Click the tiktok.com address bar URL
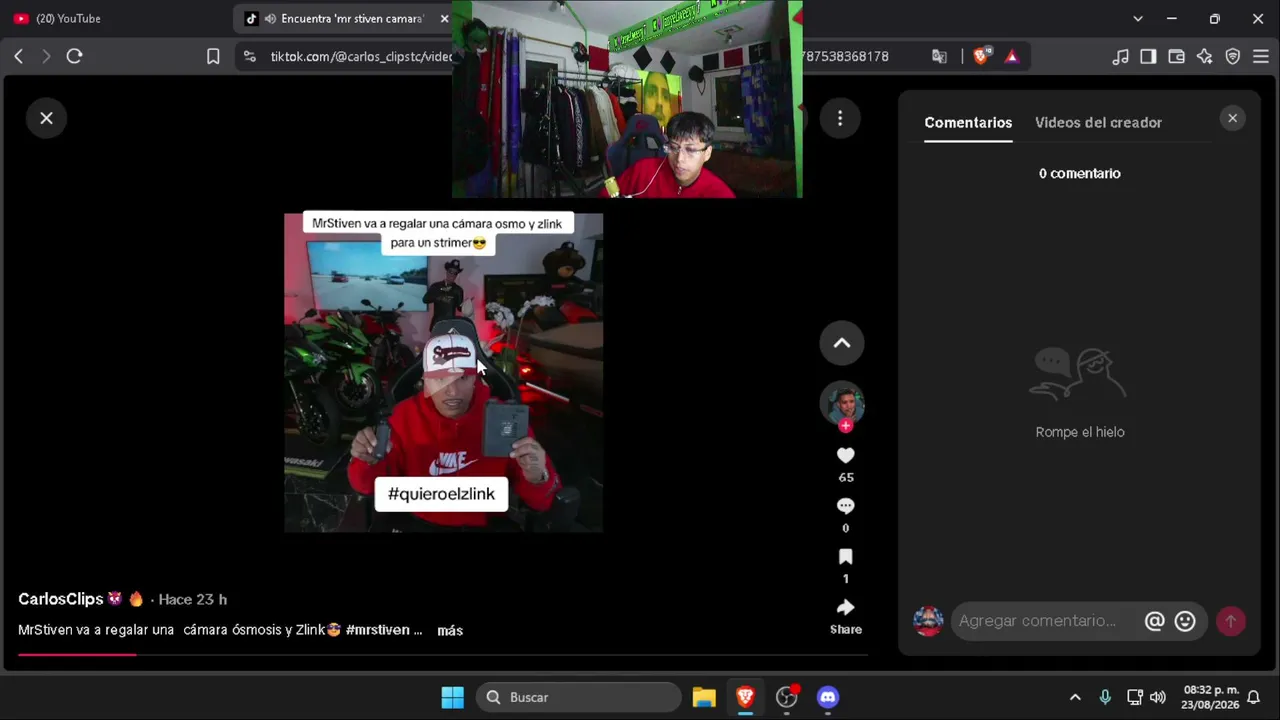1280x720 pixels. pyautogui.click(x=361, y=56)
